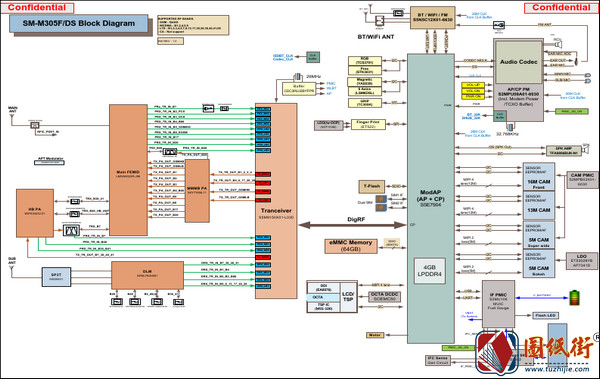Viewport: 600px width, 379px height.
Task: Click the Magnetic sensor box
Action: point(365,82)
